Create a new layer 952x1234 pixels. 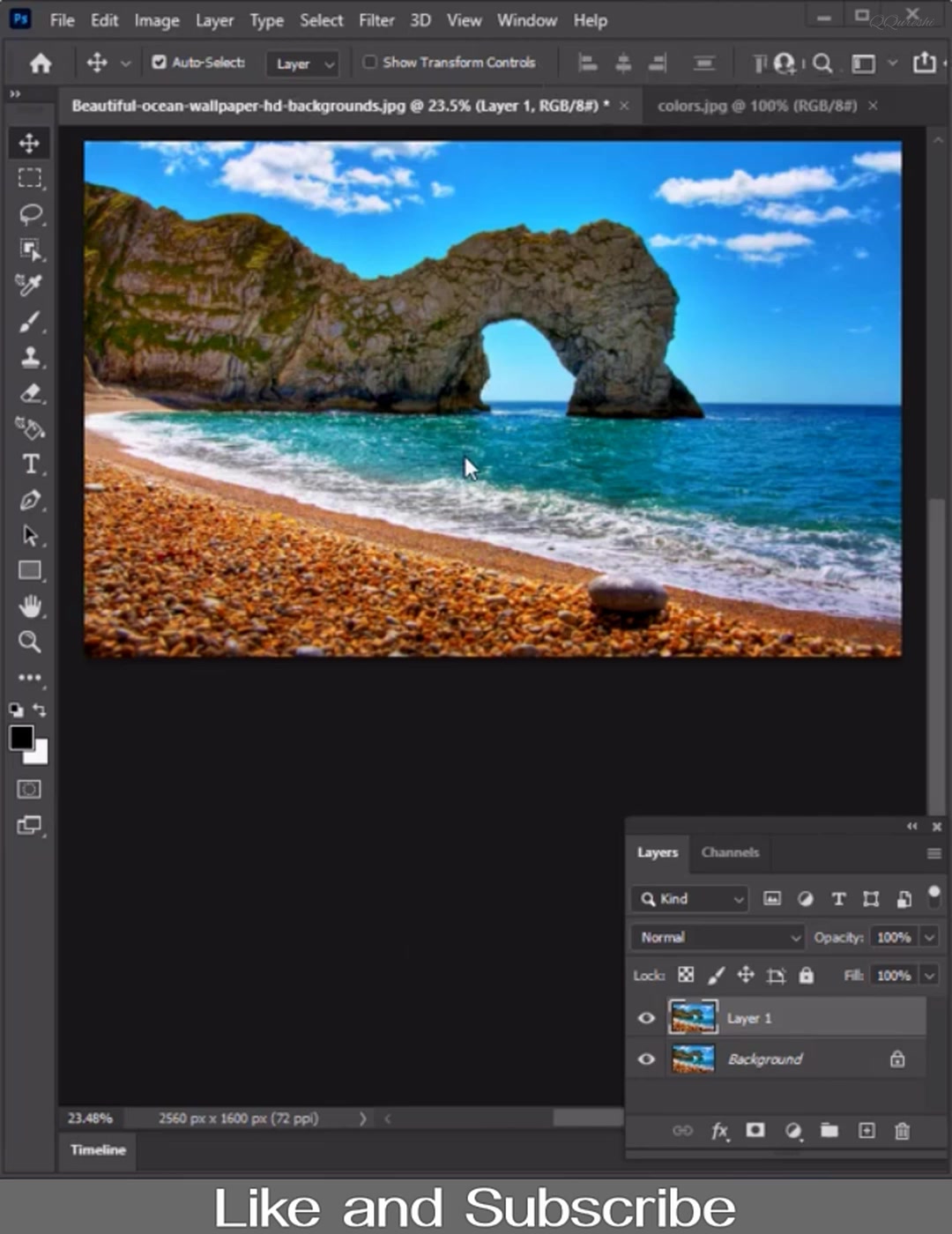[866, 1130]
